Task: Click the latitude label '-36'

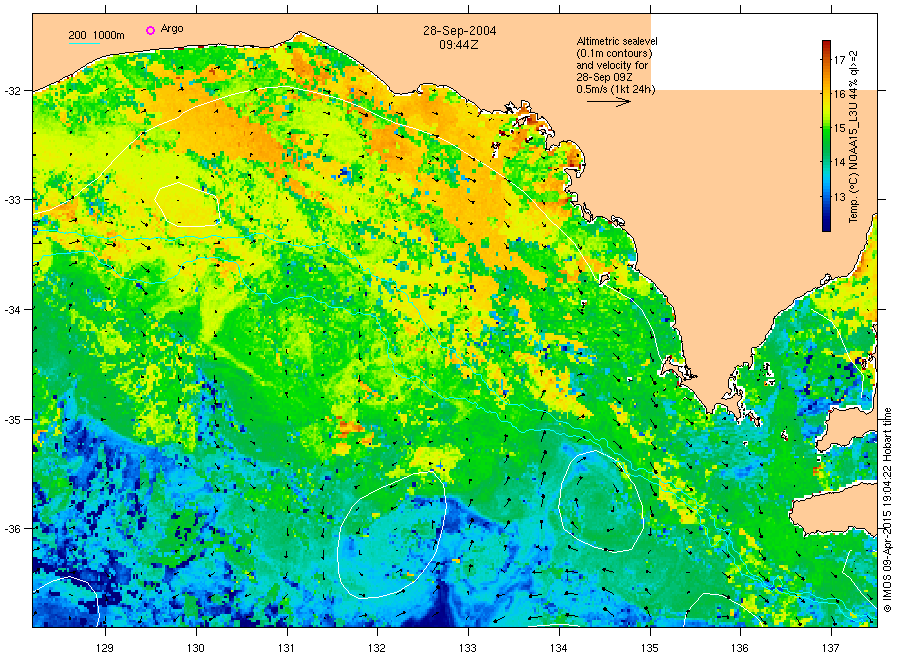Action: tap(13, 529)
